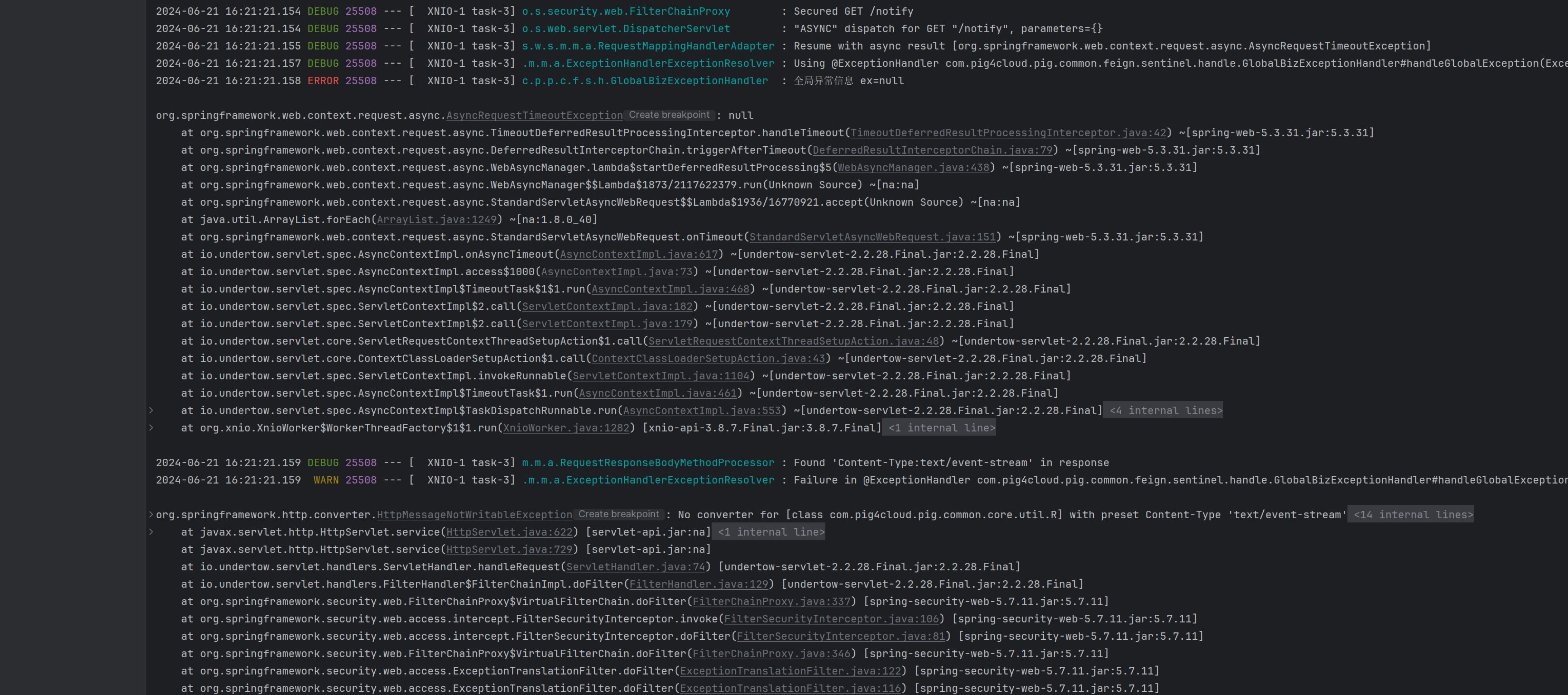This screenshot has width=1568, height=695.
Task: Open DeferredResultInterceptorChain.java:79 source link
Action: (931, 150)
